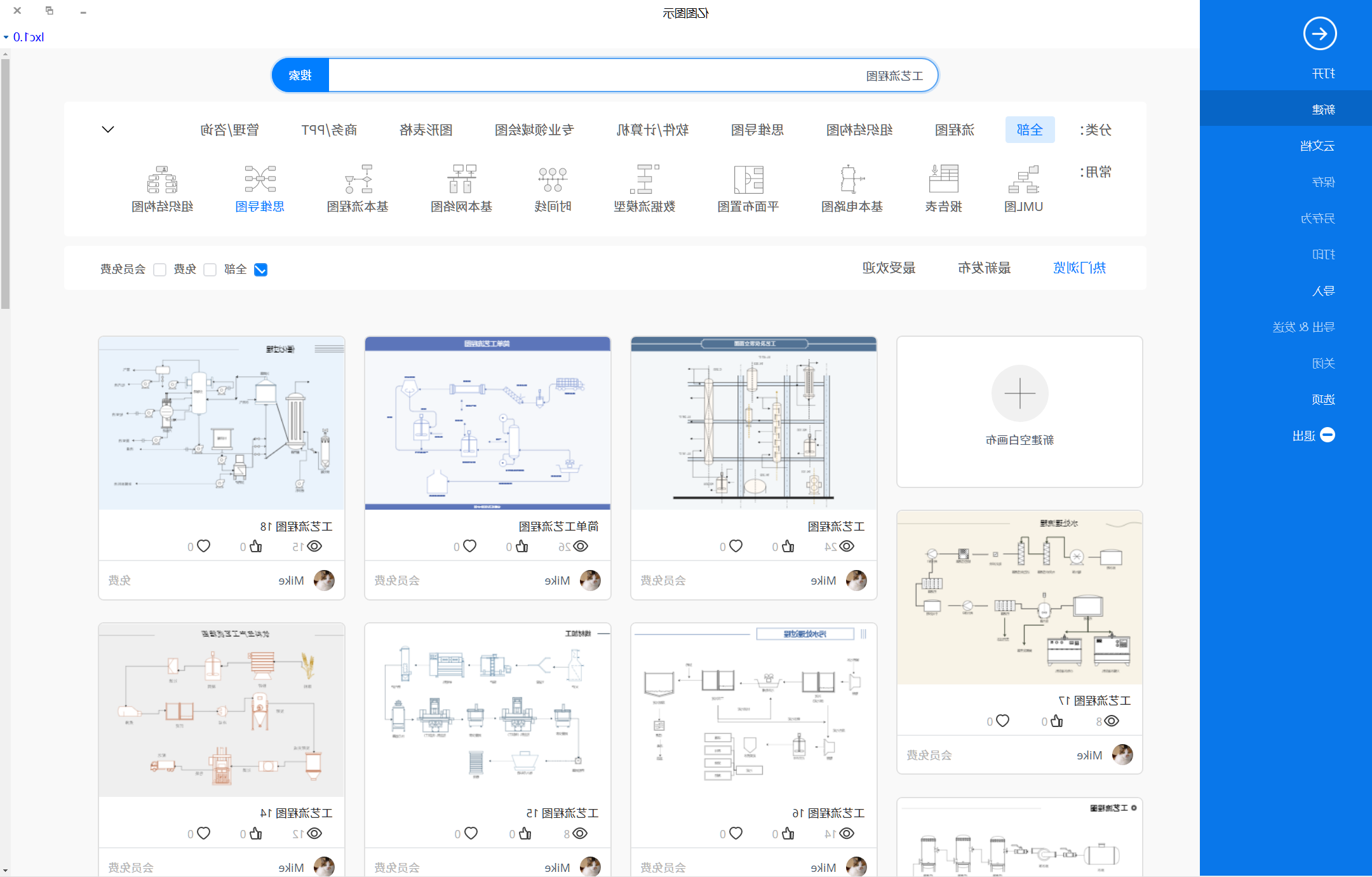Open the 简单工艺流程图 thumbnail
Viewport: 1372px width, 877px height.
pyautogui.click(x=488, y=423)
